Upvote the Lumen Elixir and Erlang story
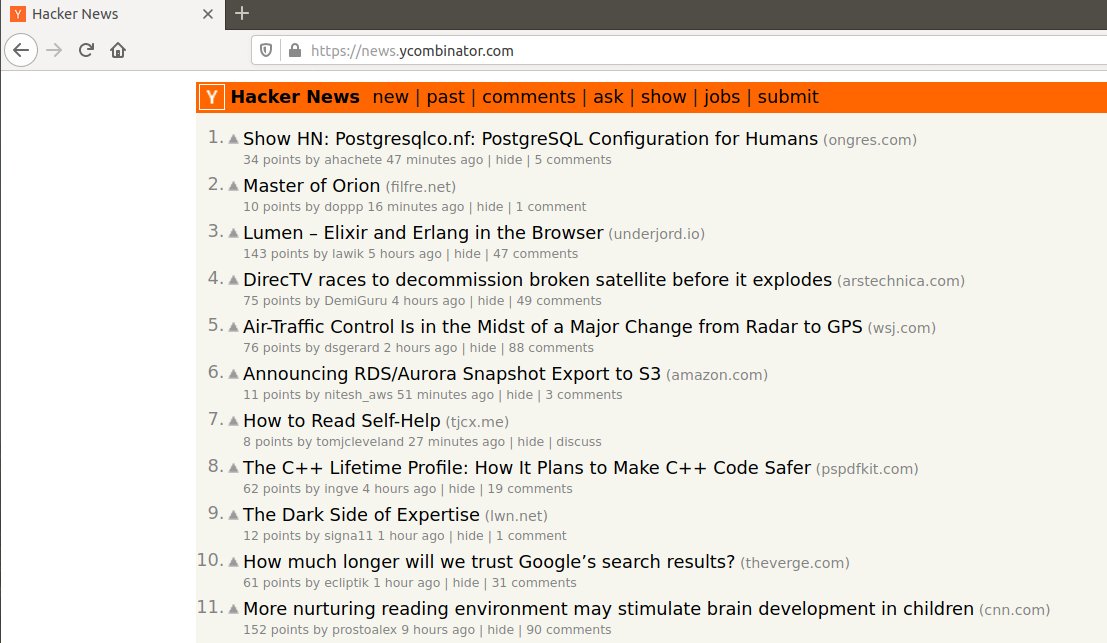This screenshot has height=643, width=1107. pos(233,233)
